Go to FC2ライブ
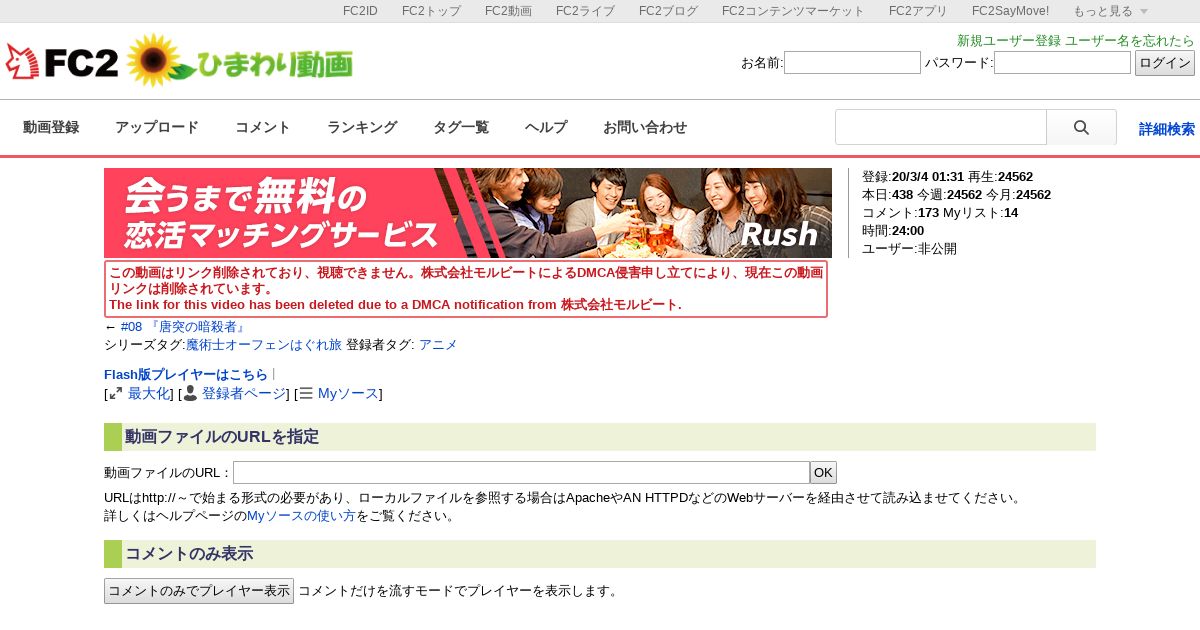 pos(585,11)
